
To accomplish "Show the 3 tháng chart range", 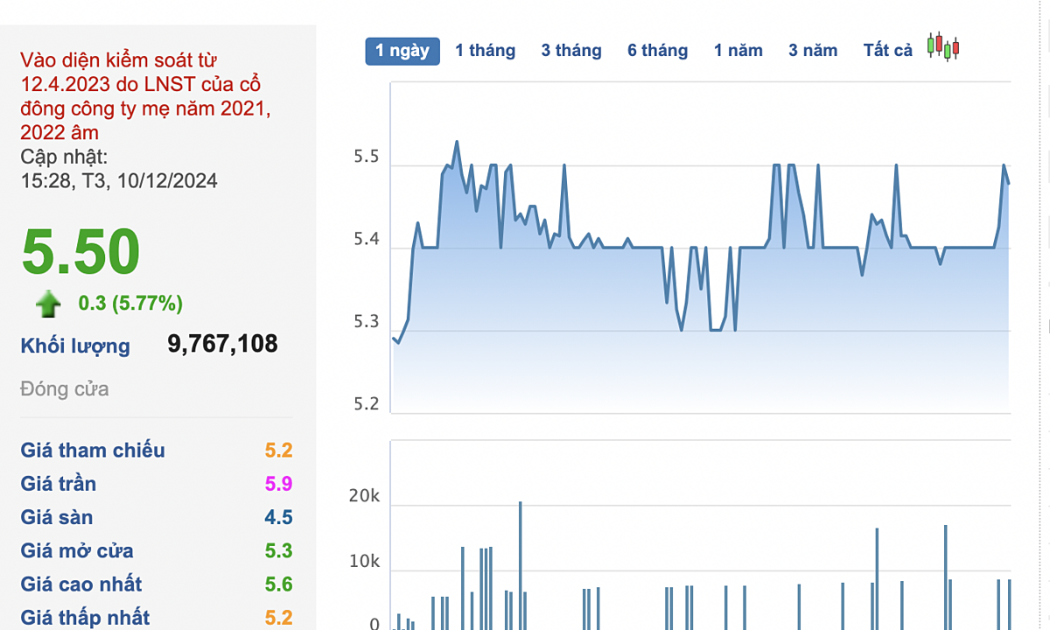I will coord(571,50).
